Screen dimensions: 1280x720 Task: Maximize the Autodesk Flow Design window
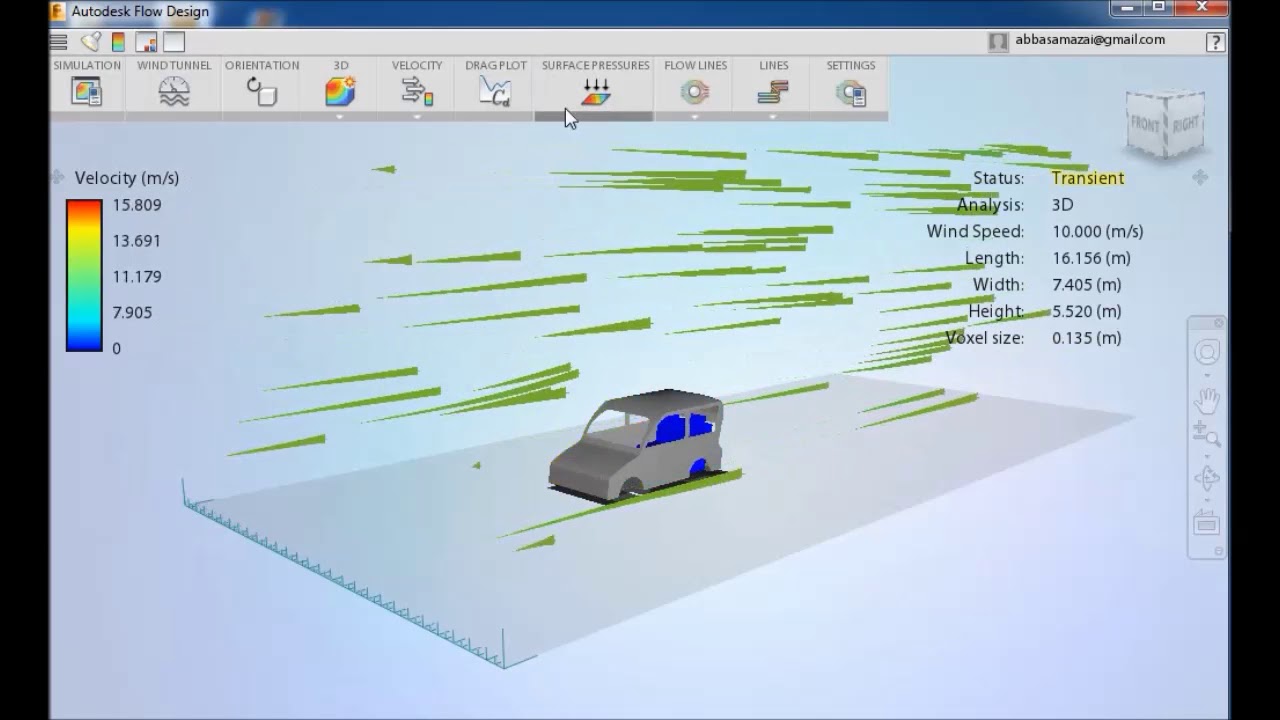click(x=1158, y=7)
